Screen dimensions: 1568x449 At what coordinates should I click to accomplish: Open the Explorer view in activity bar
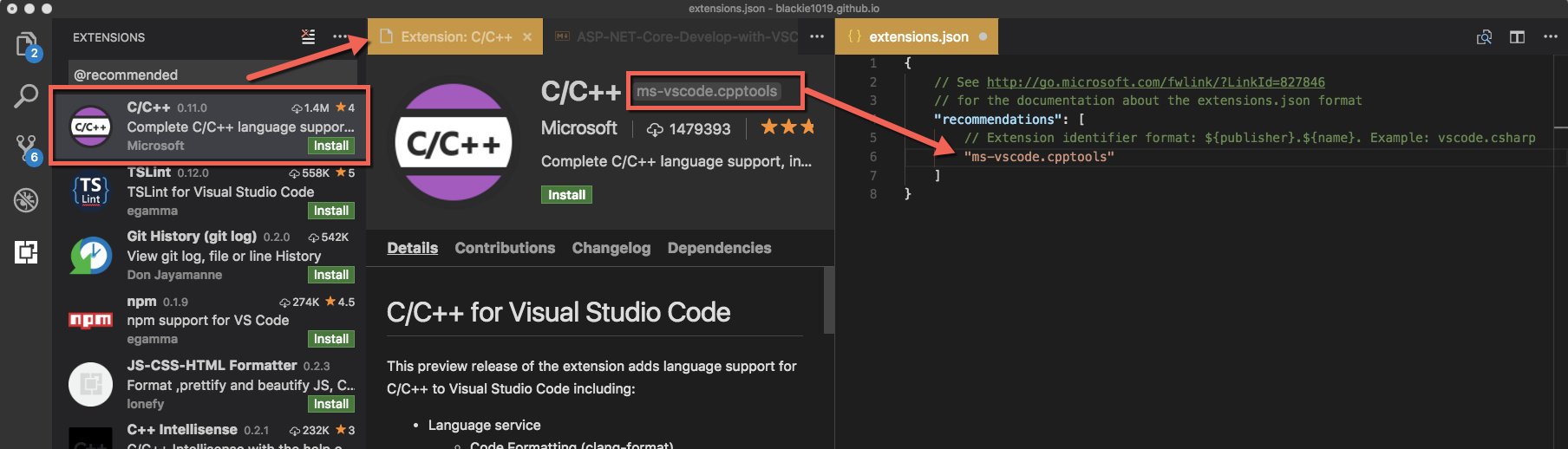(26, 45)
